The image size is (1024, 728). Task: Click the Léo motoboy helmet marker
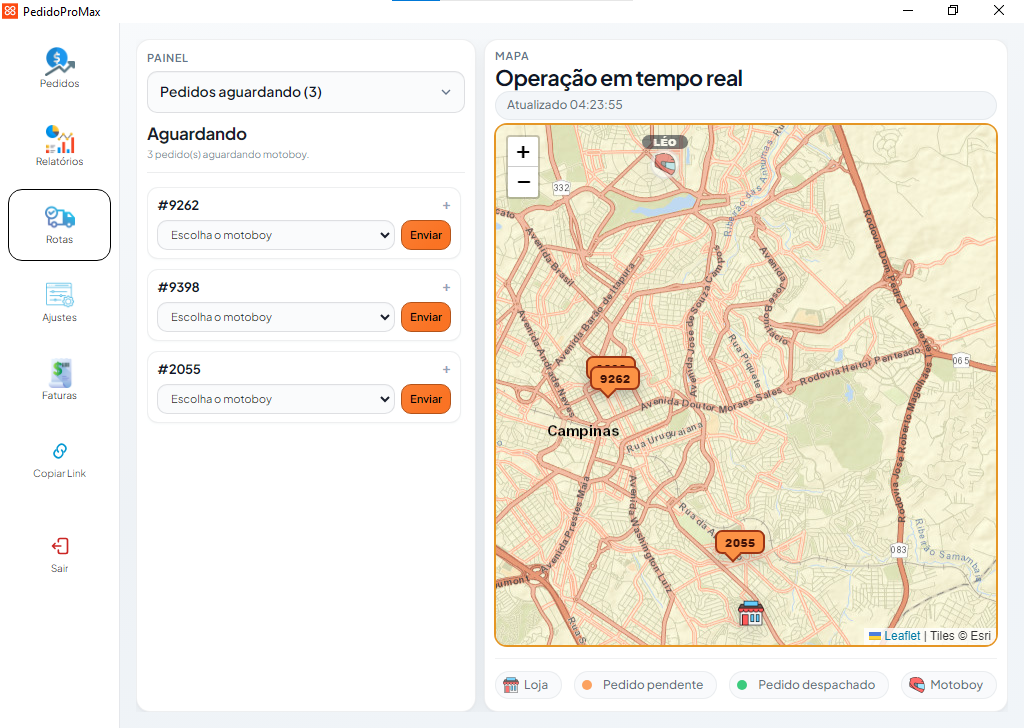click(x=665, y=163)
